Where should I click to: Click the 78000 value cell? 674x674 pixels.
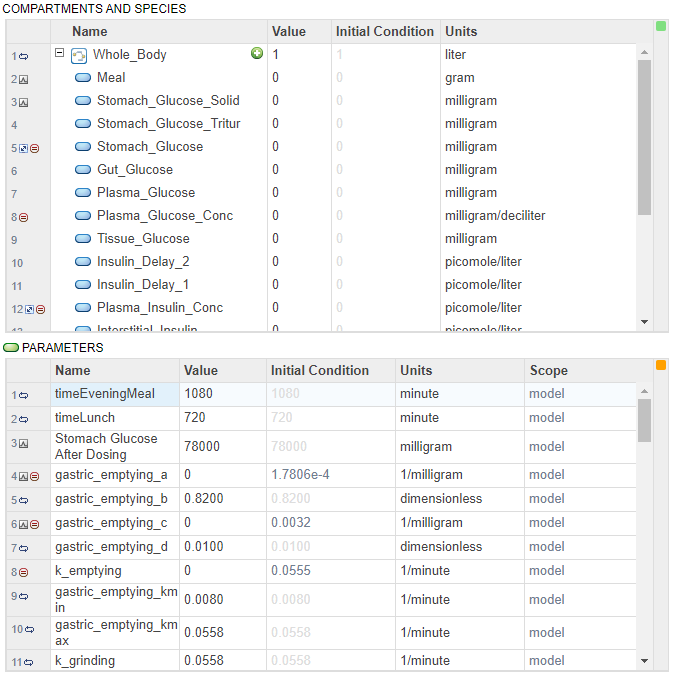(223, 447)
